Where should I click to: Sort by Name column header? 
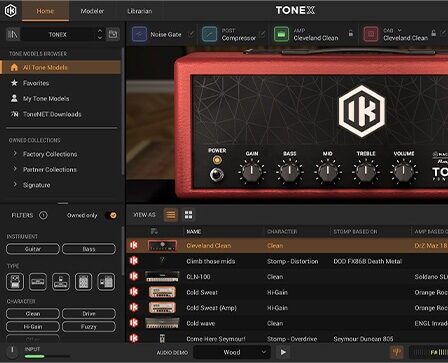[x=194, y=231]
